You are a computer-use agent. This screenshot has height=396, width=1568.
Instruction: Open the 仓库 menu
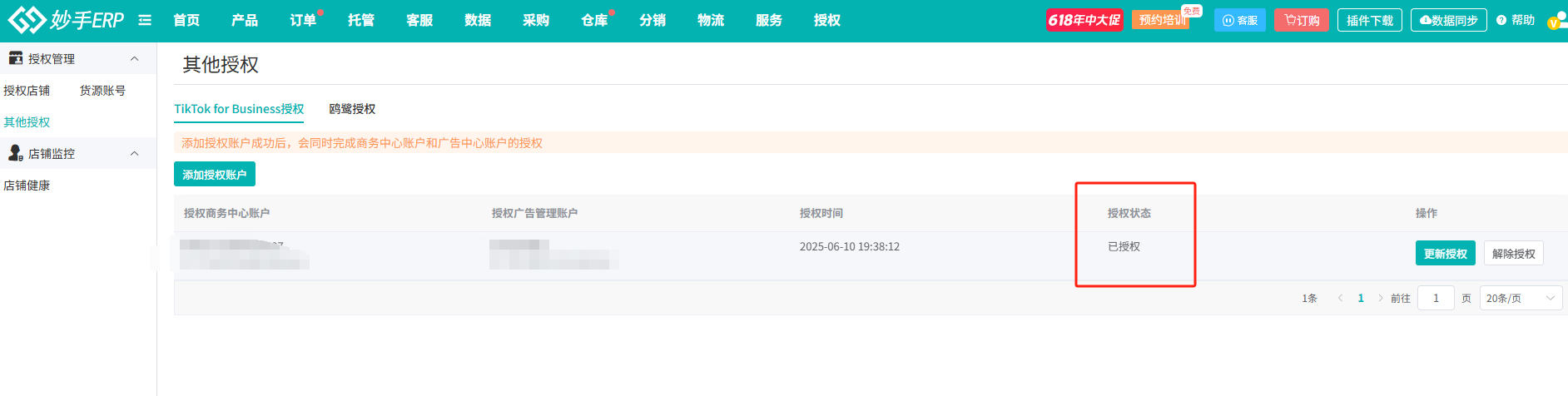click(594, 20)
